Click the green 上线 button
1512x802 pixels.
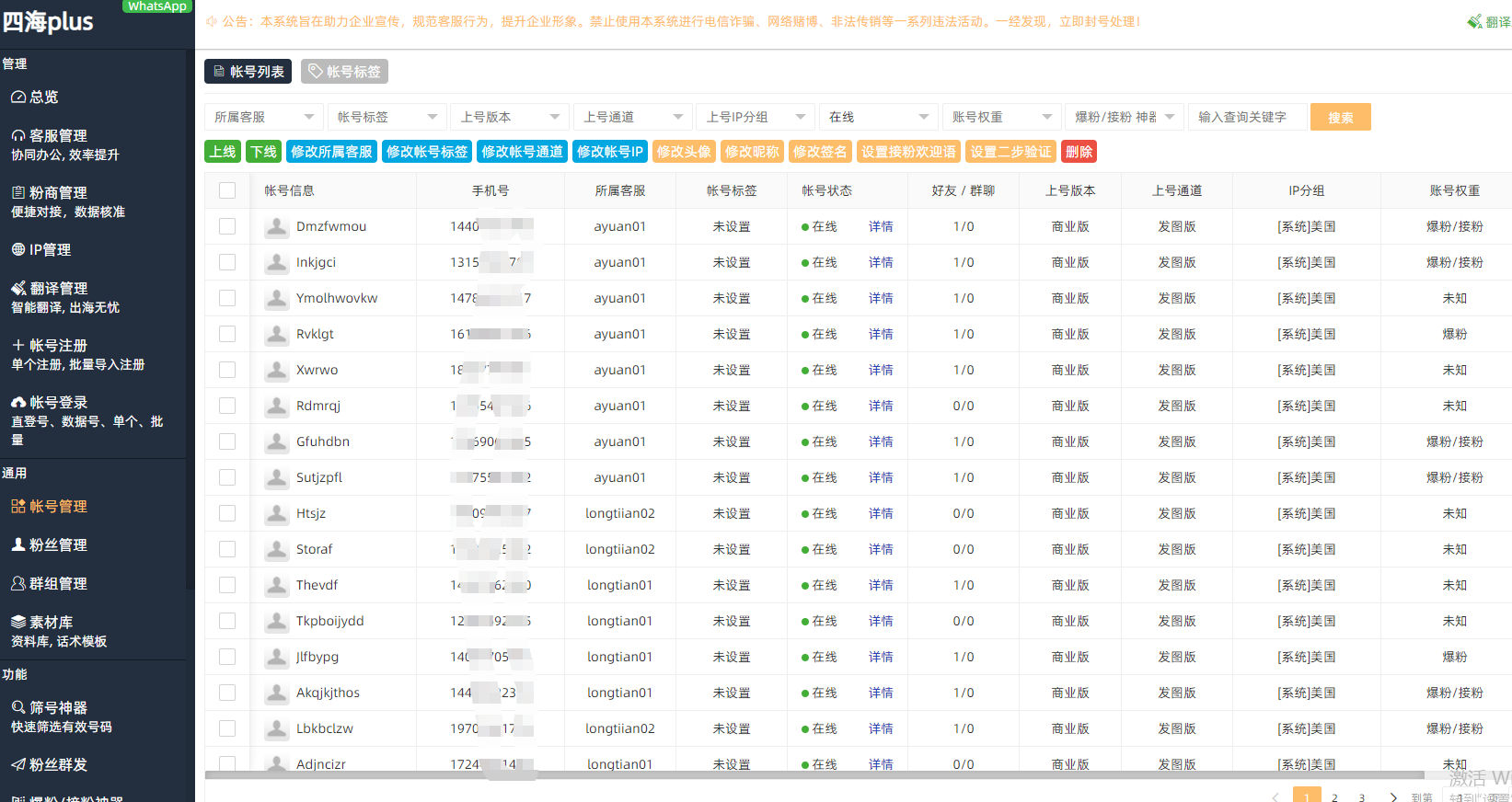[223, 152]
